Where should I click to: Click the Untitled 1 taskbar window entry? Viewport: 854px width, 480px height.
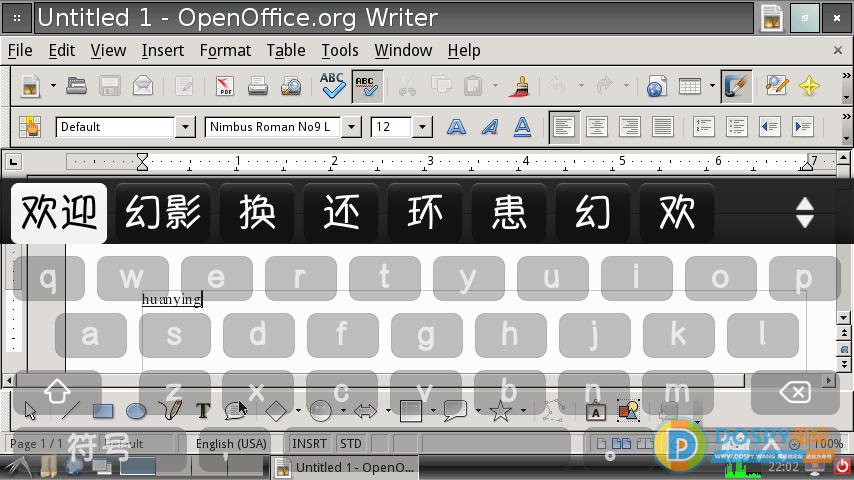pyautogui.click(x=344, y=467)
